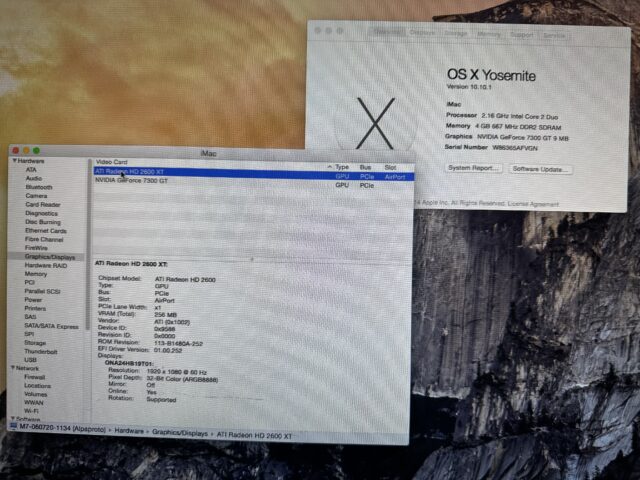Screen dimensions: 640x480
Task: Sort by the Bus column header
Action: click(x=365, y=167)
